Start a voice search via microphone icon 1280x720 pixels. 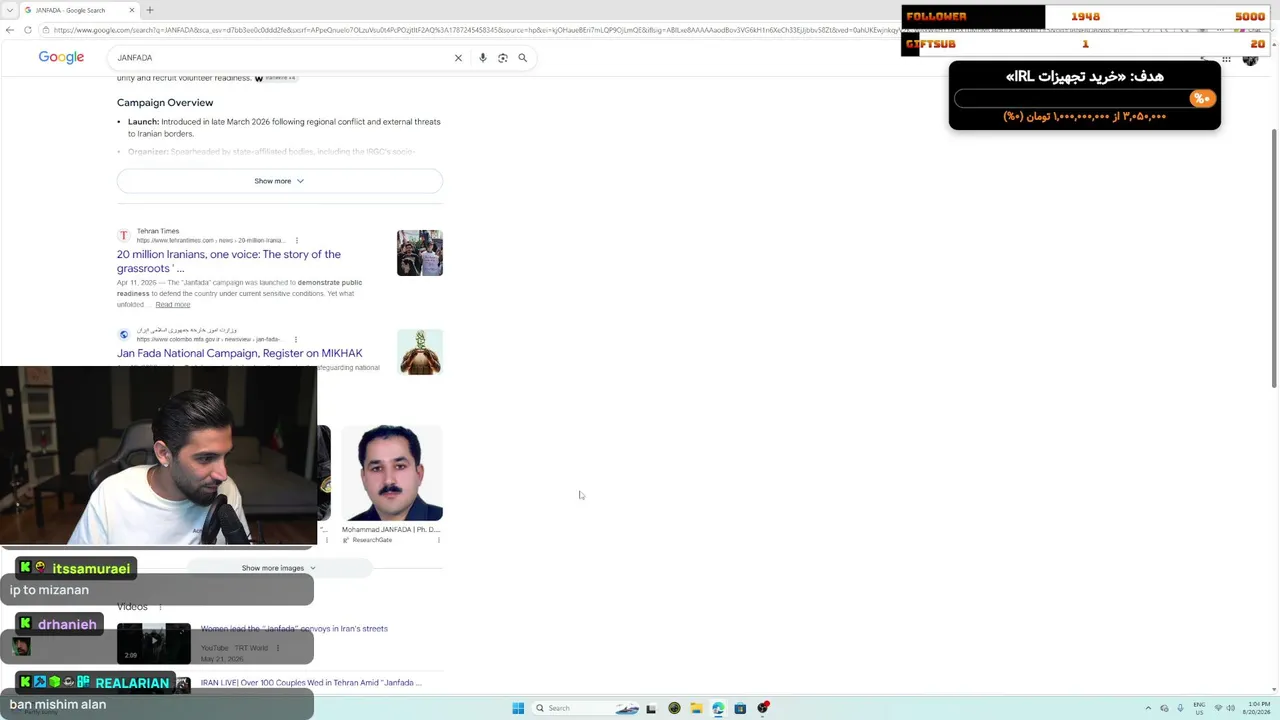point(483,58)
